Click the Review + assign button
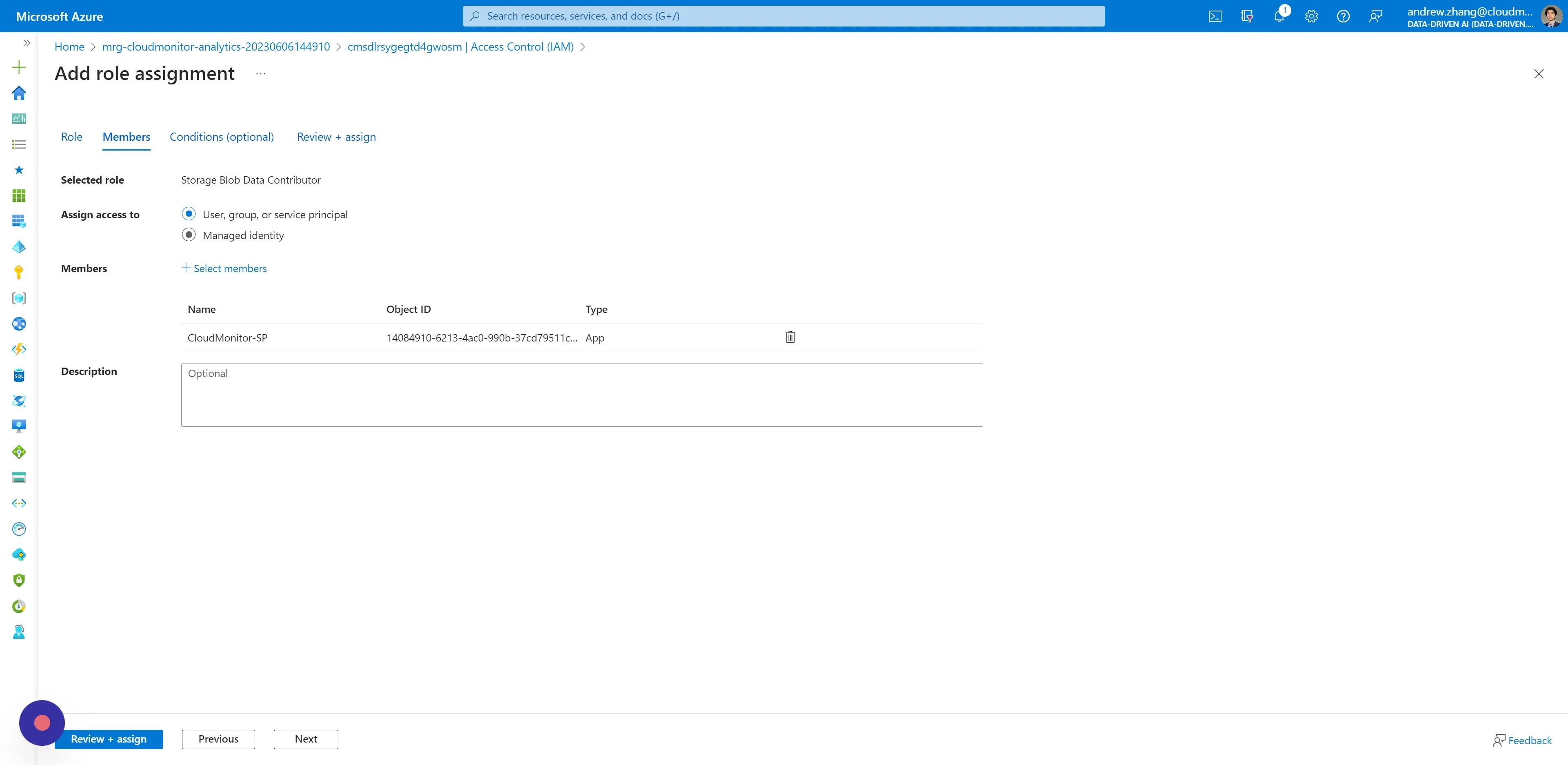Image resolution: width=1568 pixels, height=765 pixels. (x=108, y=739)
